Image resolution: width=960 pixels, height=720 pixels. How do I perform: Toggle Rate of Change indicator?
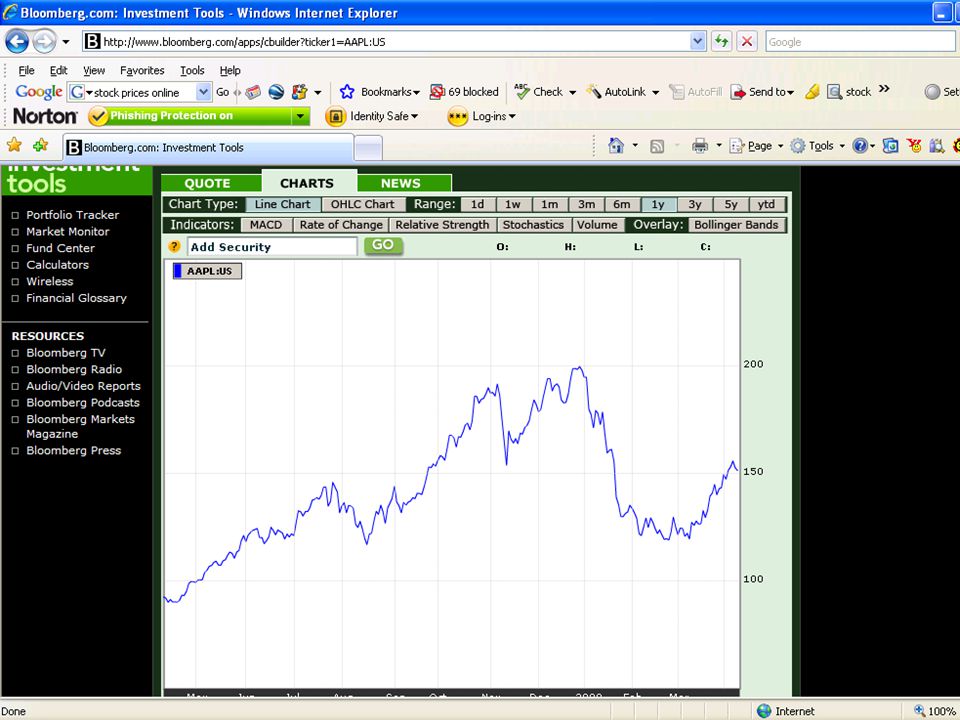point(341,225)
